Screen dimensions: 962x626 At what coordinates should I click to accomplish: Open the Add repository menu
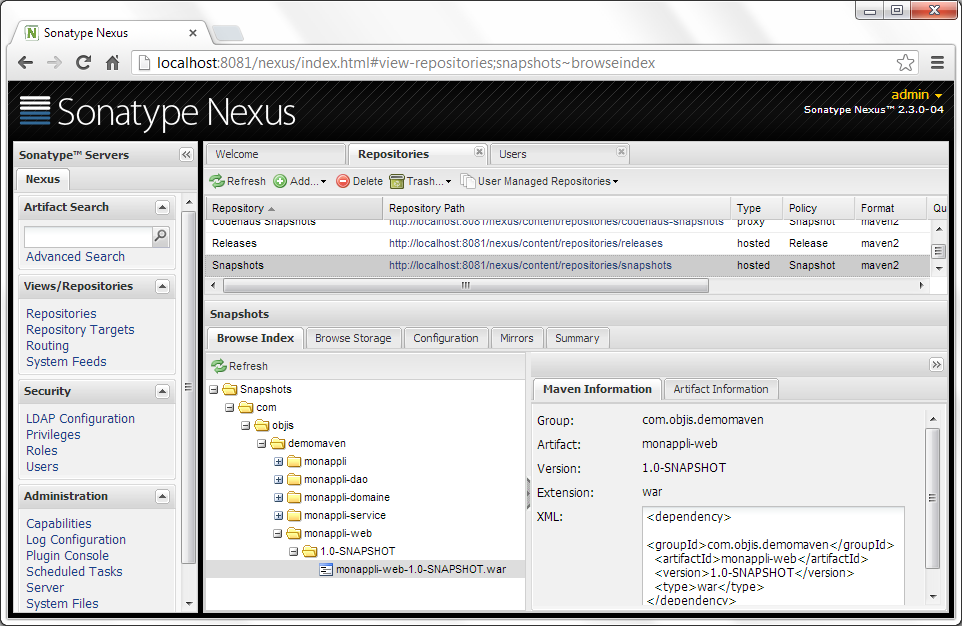point(300,181)
